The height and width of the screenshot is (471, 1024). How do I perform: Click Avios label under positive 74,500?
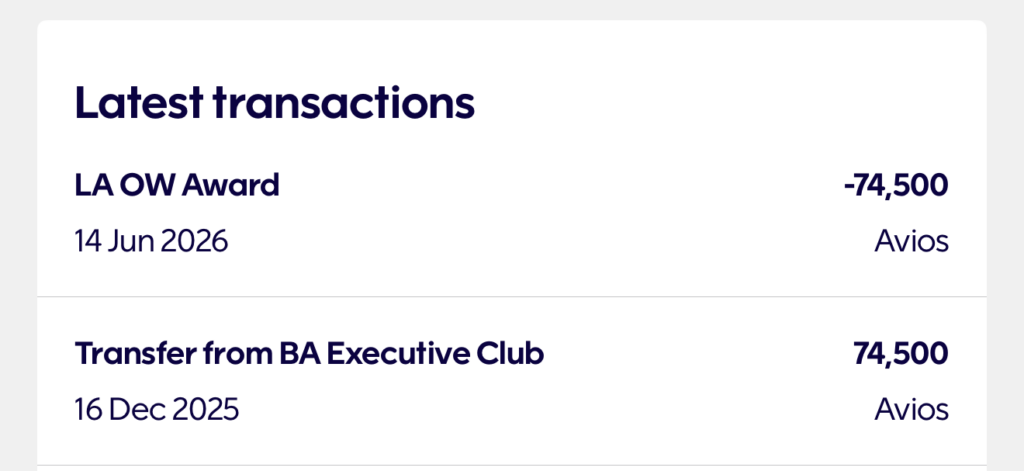tap(911, 409)
